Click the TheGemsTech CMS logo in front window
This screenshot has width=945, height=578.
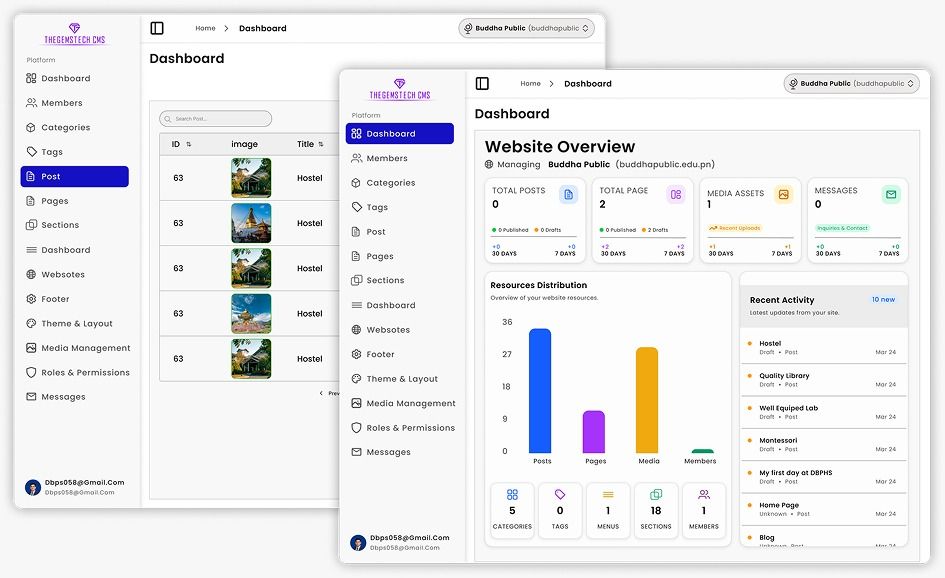click(x=400, y=90)
